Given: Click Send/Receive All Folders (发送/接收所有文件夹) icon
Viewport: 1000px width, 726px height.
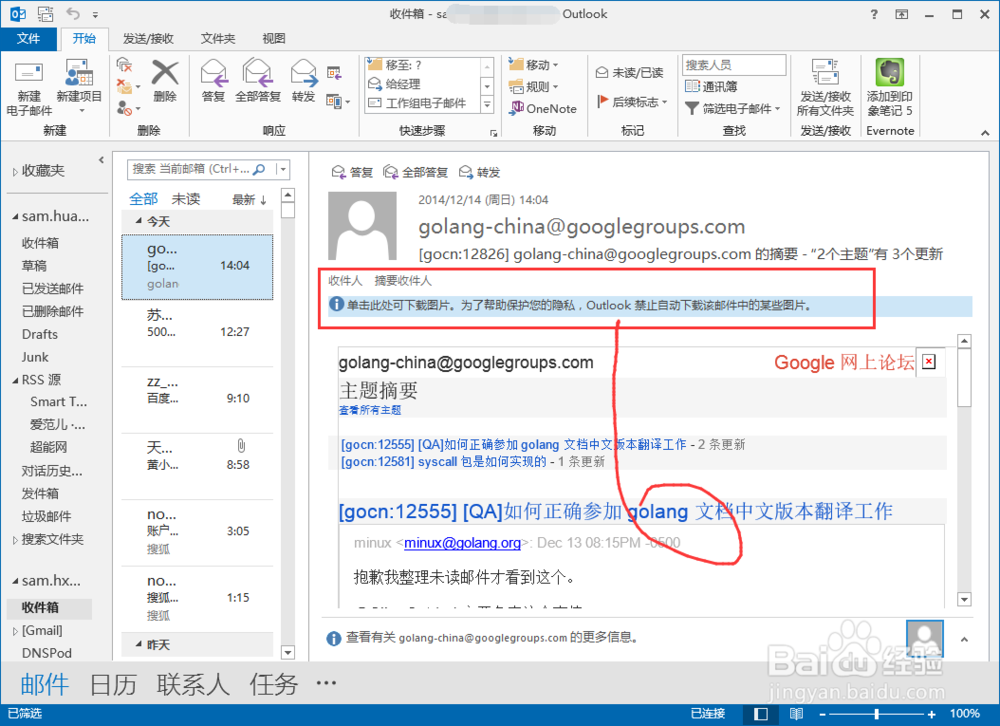Looking at the screenshot, I should point(825,72).
